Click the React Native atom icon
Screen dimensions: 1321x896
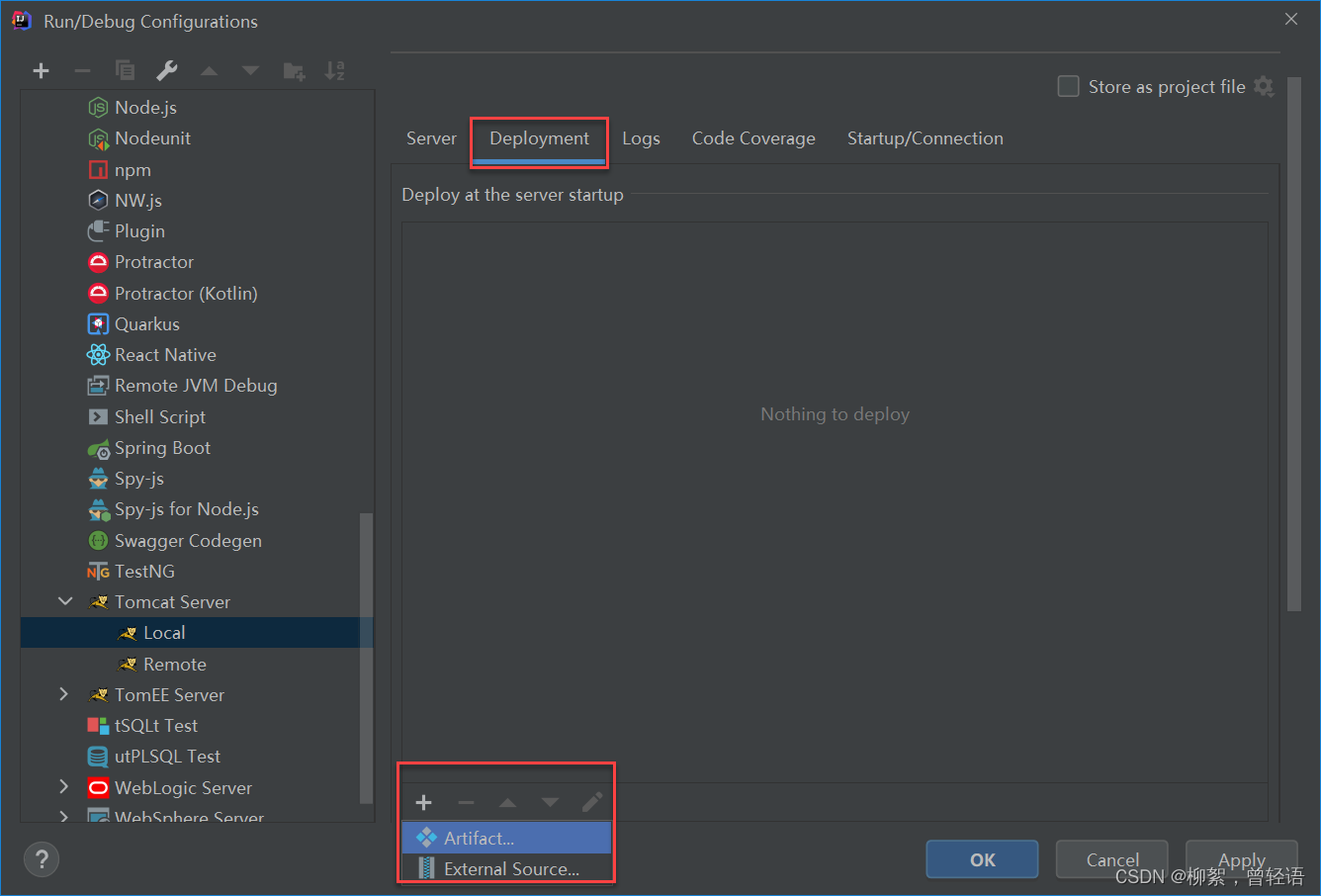pos(98,355)
